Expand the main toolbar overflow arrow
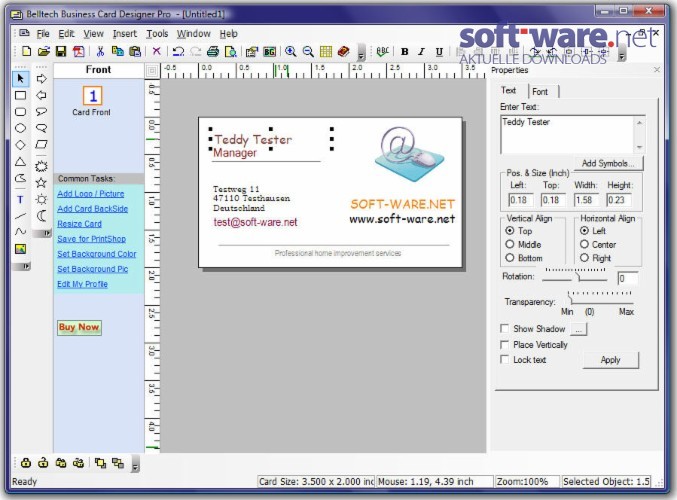The width and height of the screenshot is (677, 500). [361, 53]
